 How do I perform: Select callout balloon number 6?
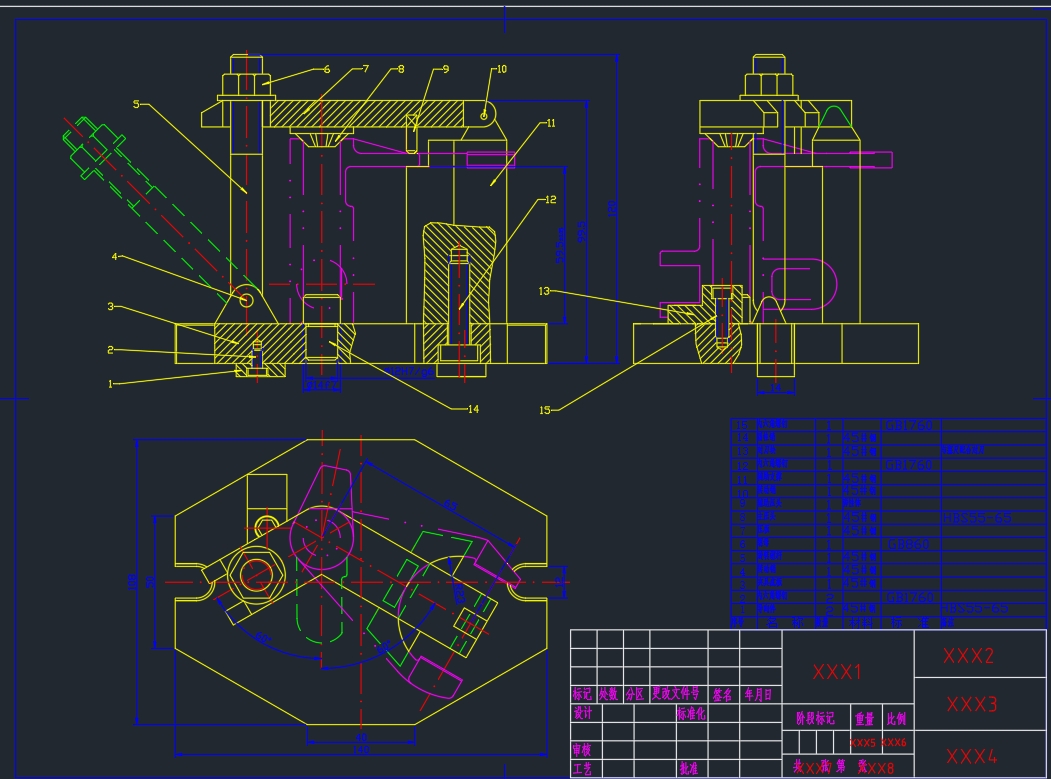point(326,69)
